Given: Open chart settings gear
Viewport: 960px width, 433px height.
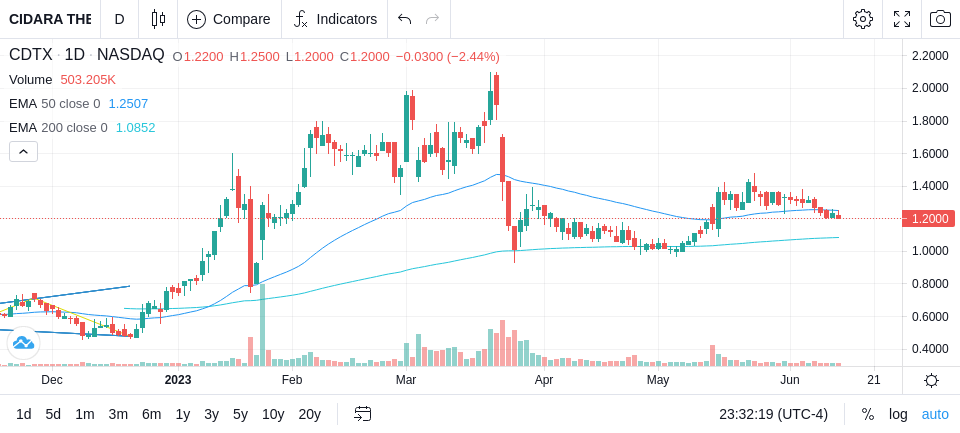Looking at the screenshot, I should 863,19.
